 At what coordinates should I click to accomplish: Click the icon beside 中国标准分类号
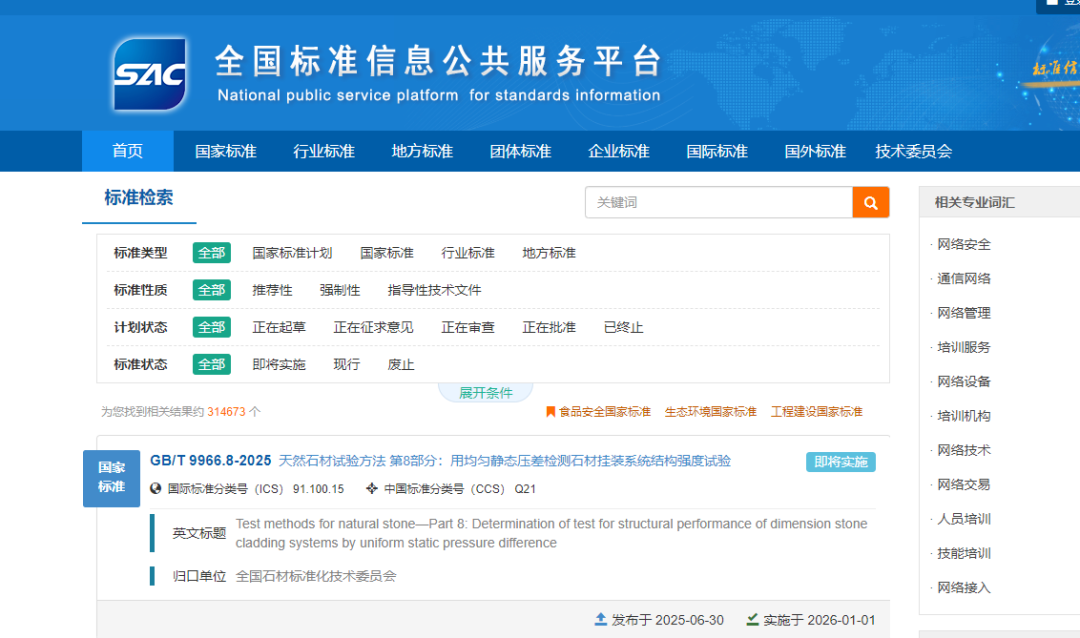coord(372,488)
